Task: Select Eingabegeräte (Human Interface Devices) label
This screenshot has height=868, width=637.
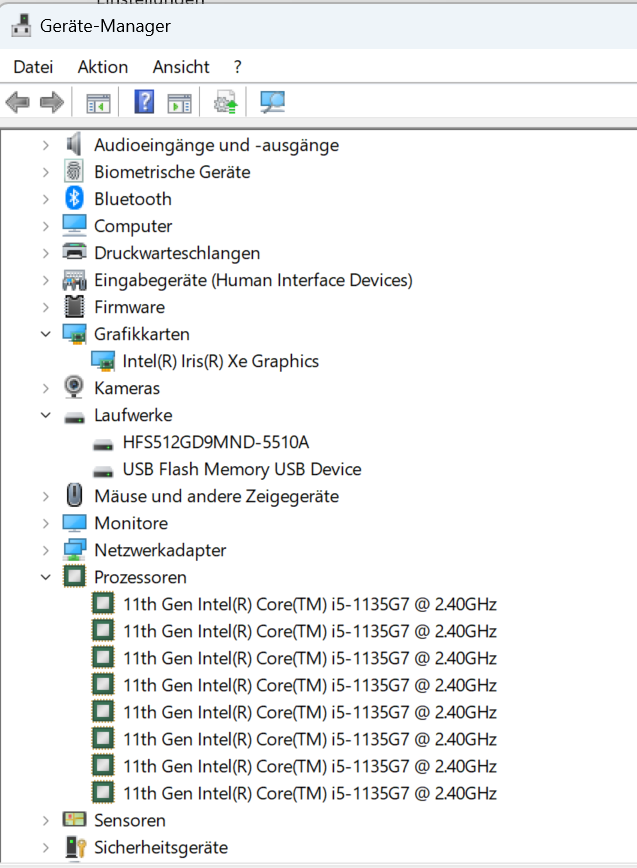Action: coord(253,280)
